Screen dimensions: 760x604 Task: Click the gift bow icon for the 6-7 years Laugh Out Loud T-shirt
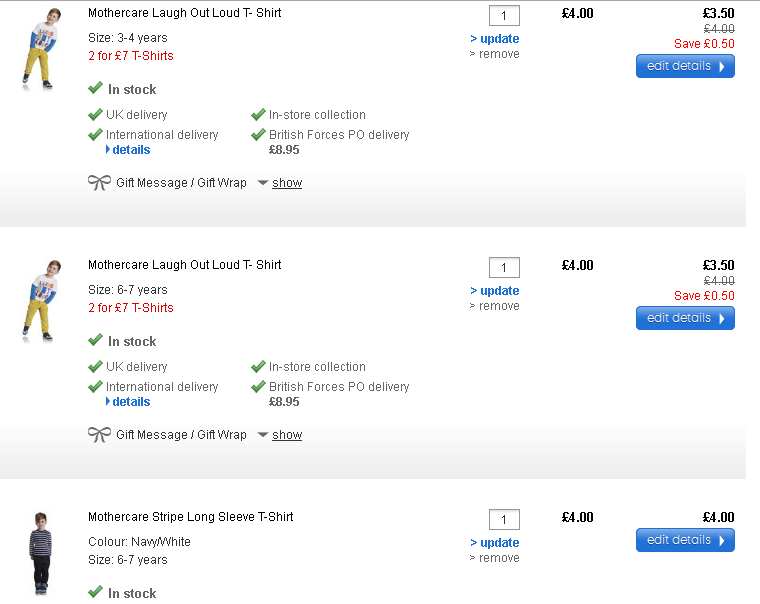(x=99, y=435)
